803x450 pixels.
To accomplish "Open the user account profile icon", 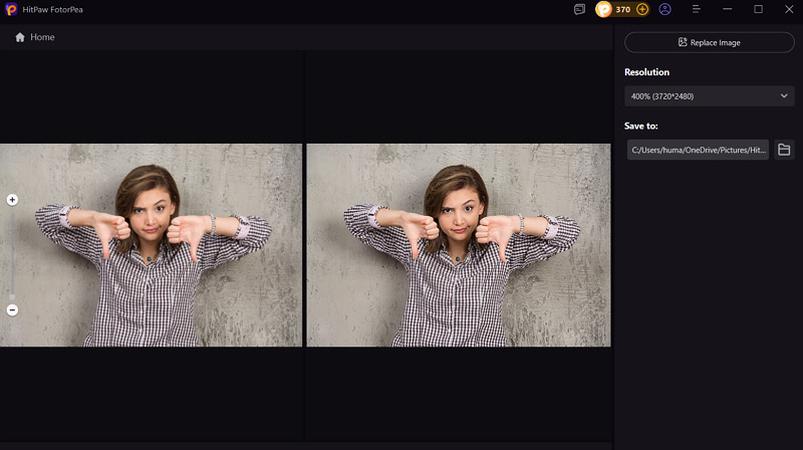I will pyautogui.click(x=665, y=9).
